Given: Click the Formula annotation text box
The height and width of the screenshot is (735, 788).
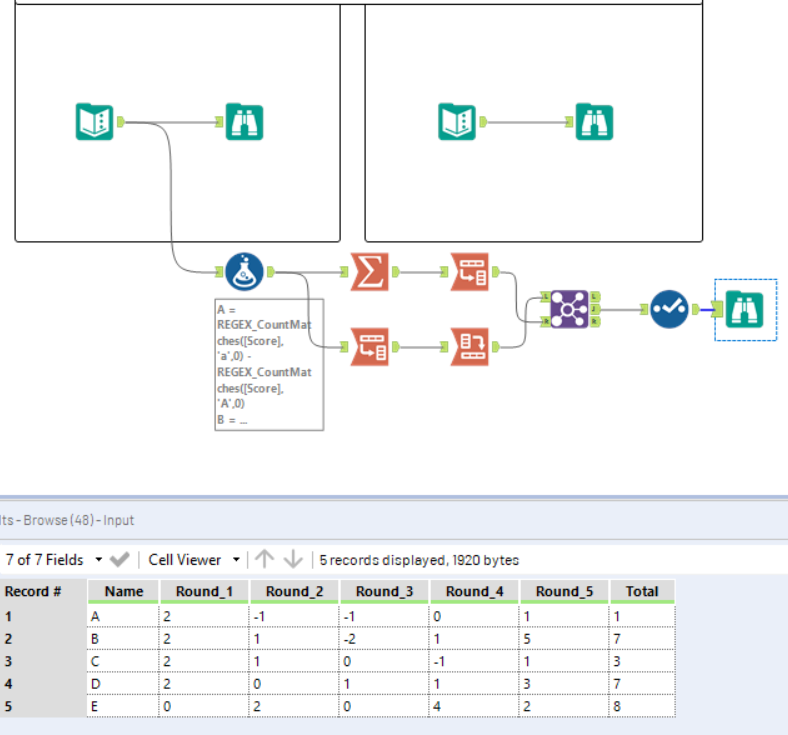Looking at the screenshot, I should [269, 365].
